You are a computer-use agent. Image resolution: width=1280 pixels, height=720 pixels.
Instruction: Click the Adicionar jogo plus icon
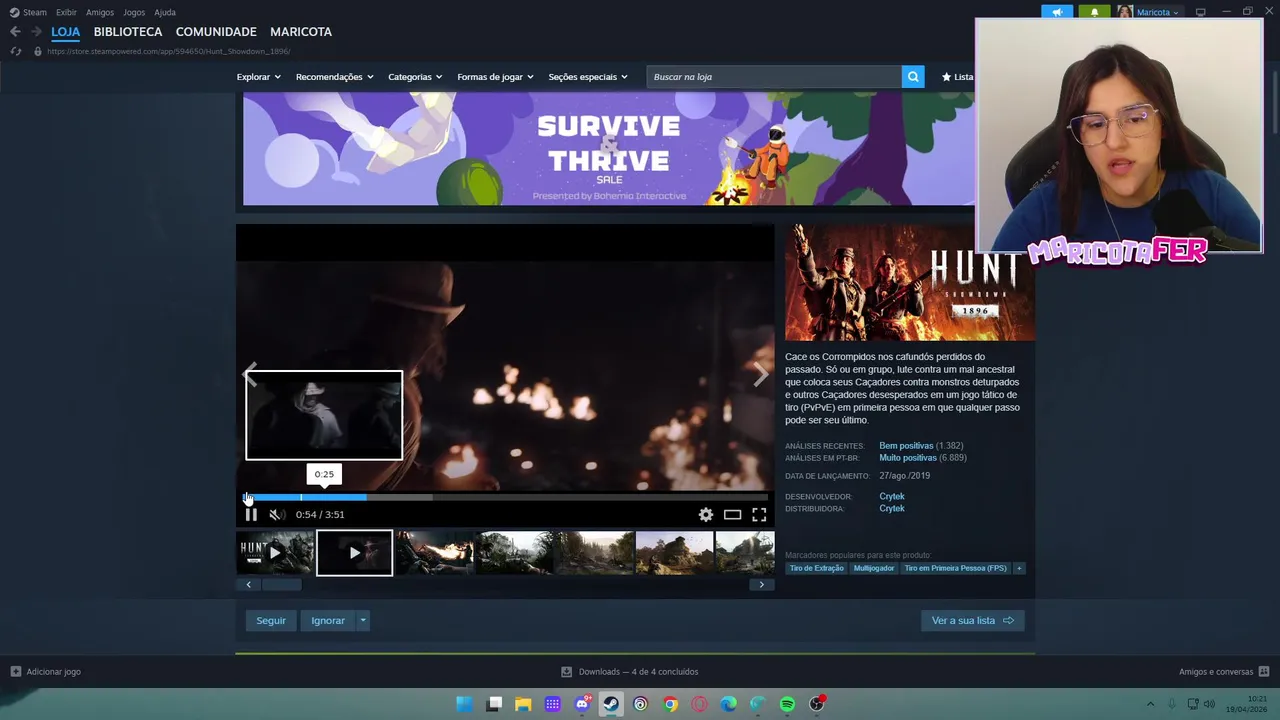15,672
